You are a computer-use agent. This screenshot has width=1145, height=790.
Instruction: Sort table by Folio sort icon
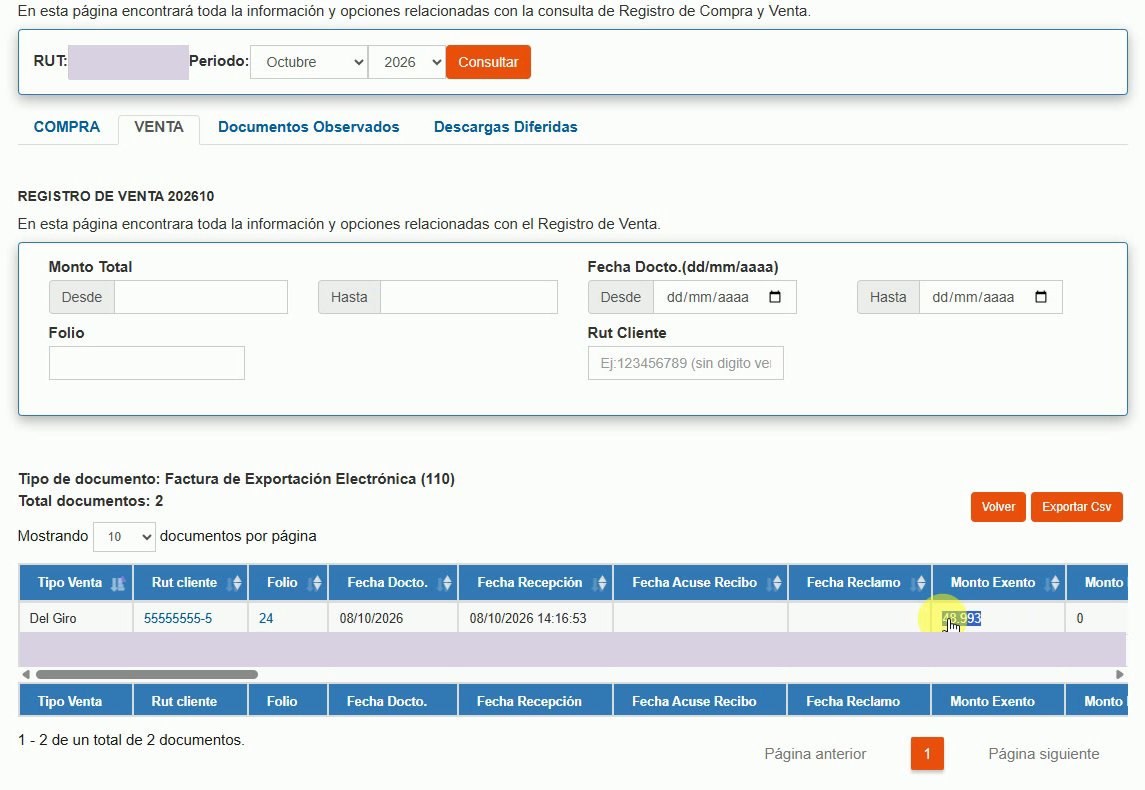tap(315, 583)
